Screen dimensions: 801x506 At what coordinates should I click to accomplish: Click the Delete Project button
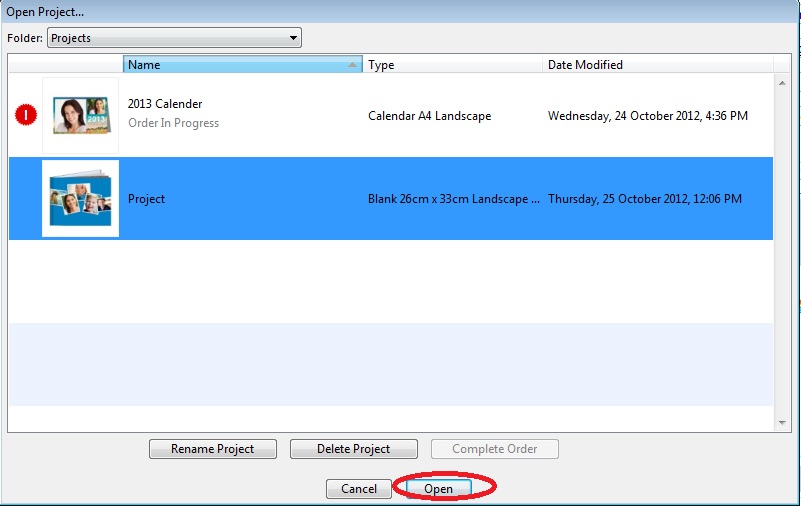point(354,449)
